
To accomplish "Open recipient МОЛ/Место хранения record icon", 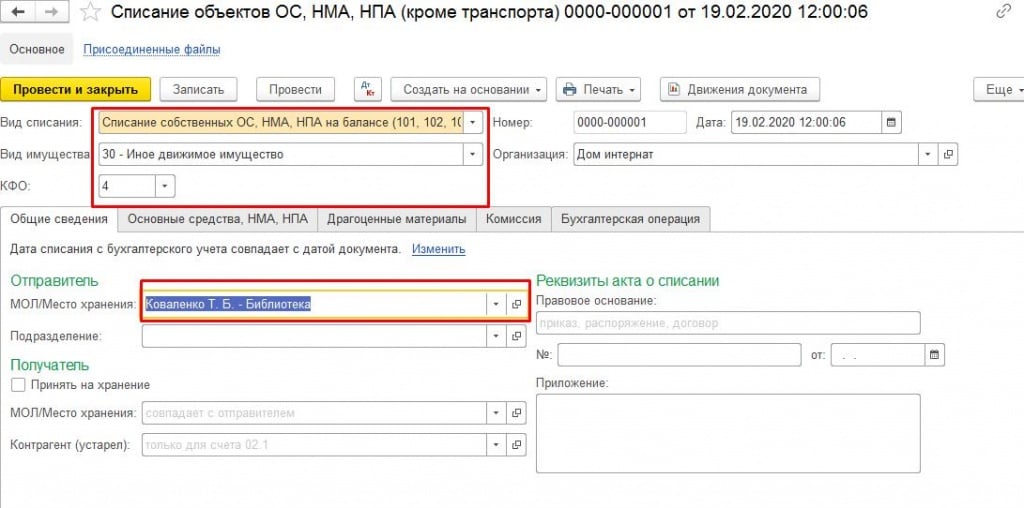I will [516, 413].
